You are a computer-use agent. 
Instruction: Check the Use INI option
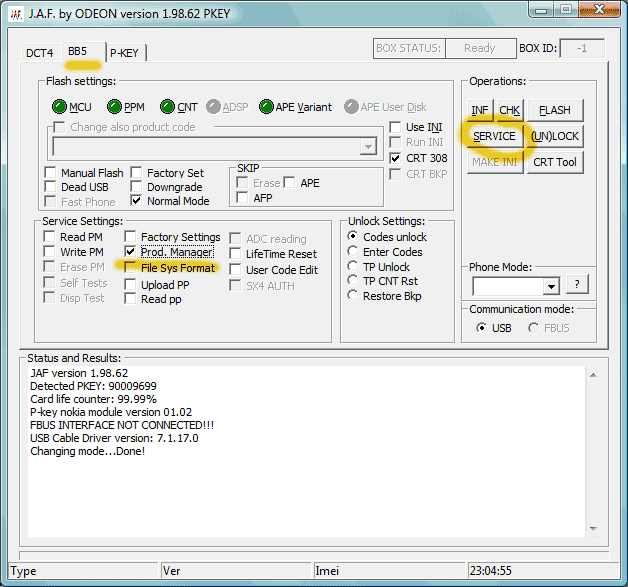[395, 127]
